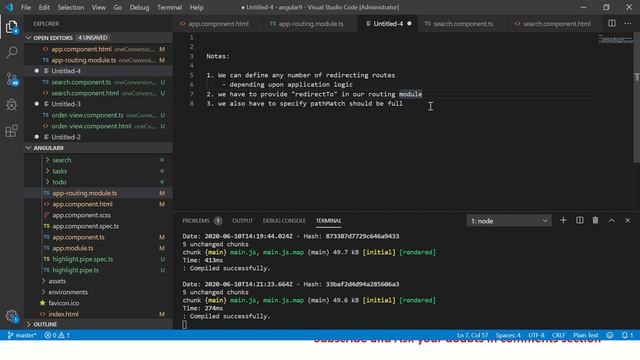Image resolution: width=640 pixels, height=360 pixels.
Task: Open the Manage gear icon
Action: (x=11, y=316)
